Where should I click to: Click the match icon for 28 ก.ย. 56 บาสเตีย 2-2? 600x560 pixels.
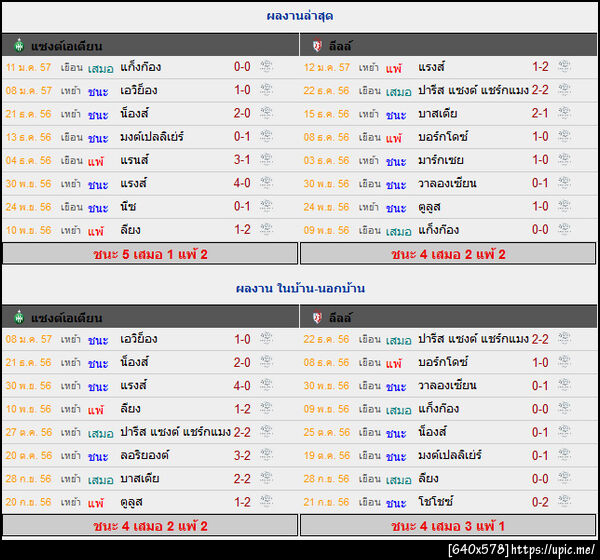pos(266,478)
